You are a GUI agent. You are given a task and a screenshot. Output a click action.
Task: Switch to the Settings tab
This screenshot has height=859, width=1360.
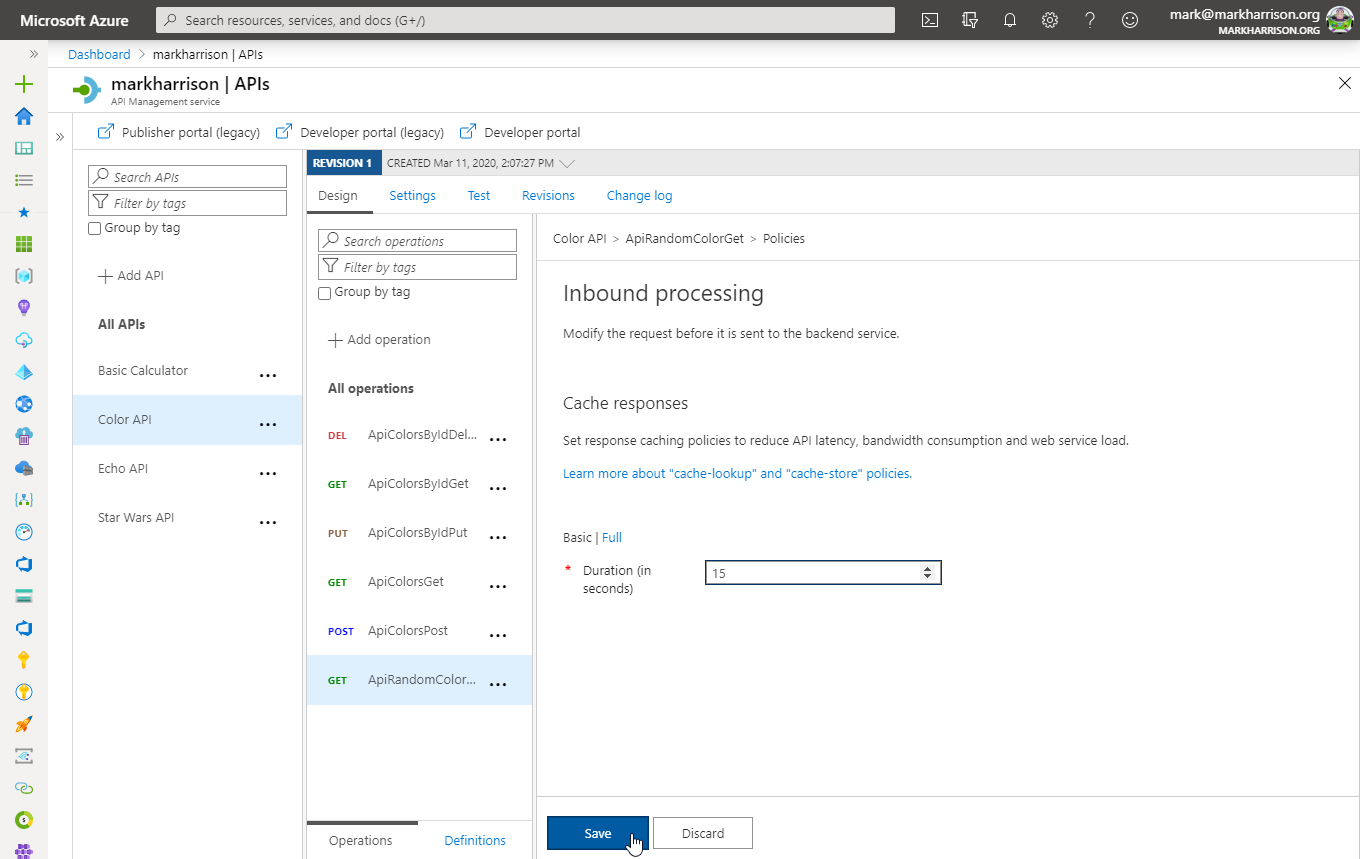click(412, 195)
